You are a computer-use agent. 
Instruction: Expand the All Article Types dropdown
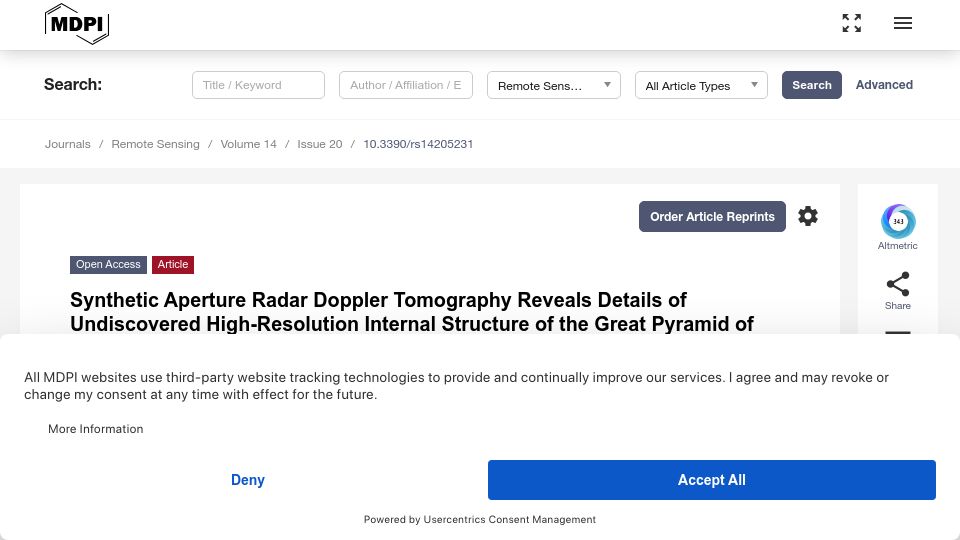pos(701,85)
